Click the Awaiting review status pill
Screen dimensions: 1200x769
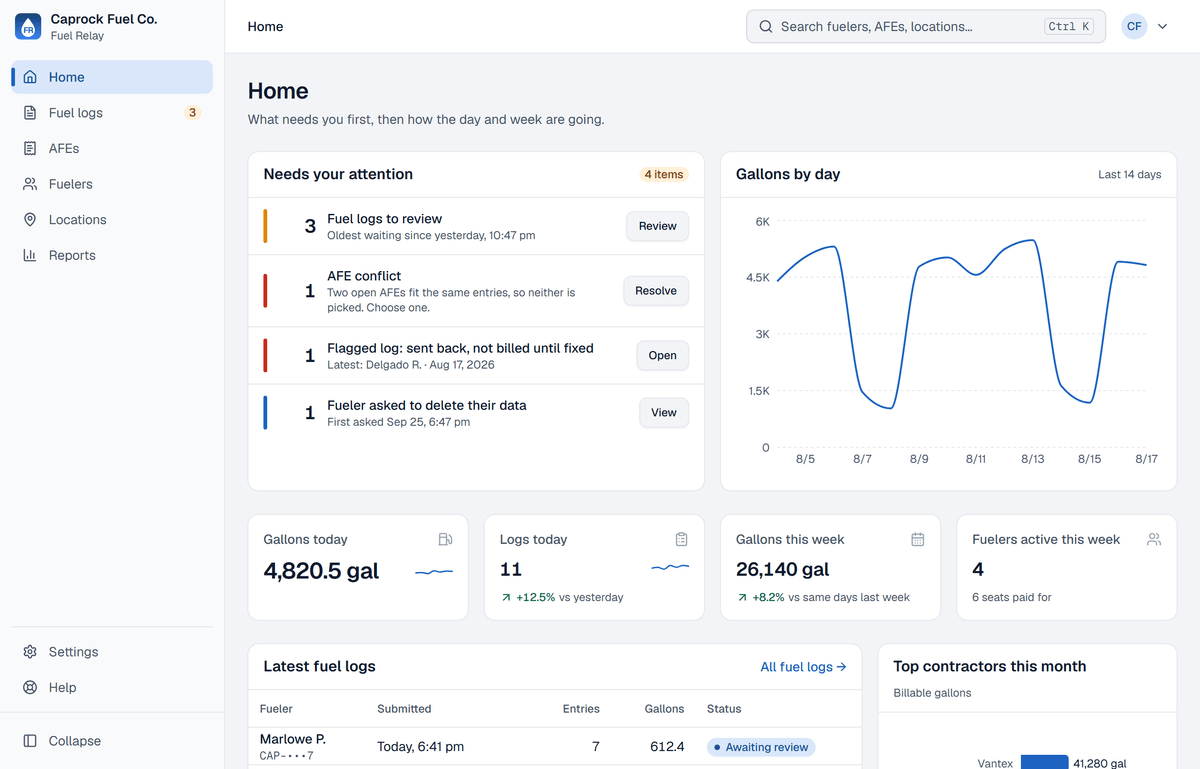(x=761, y=747)
